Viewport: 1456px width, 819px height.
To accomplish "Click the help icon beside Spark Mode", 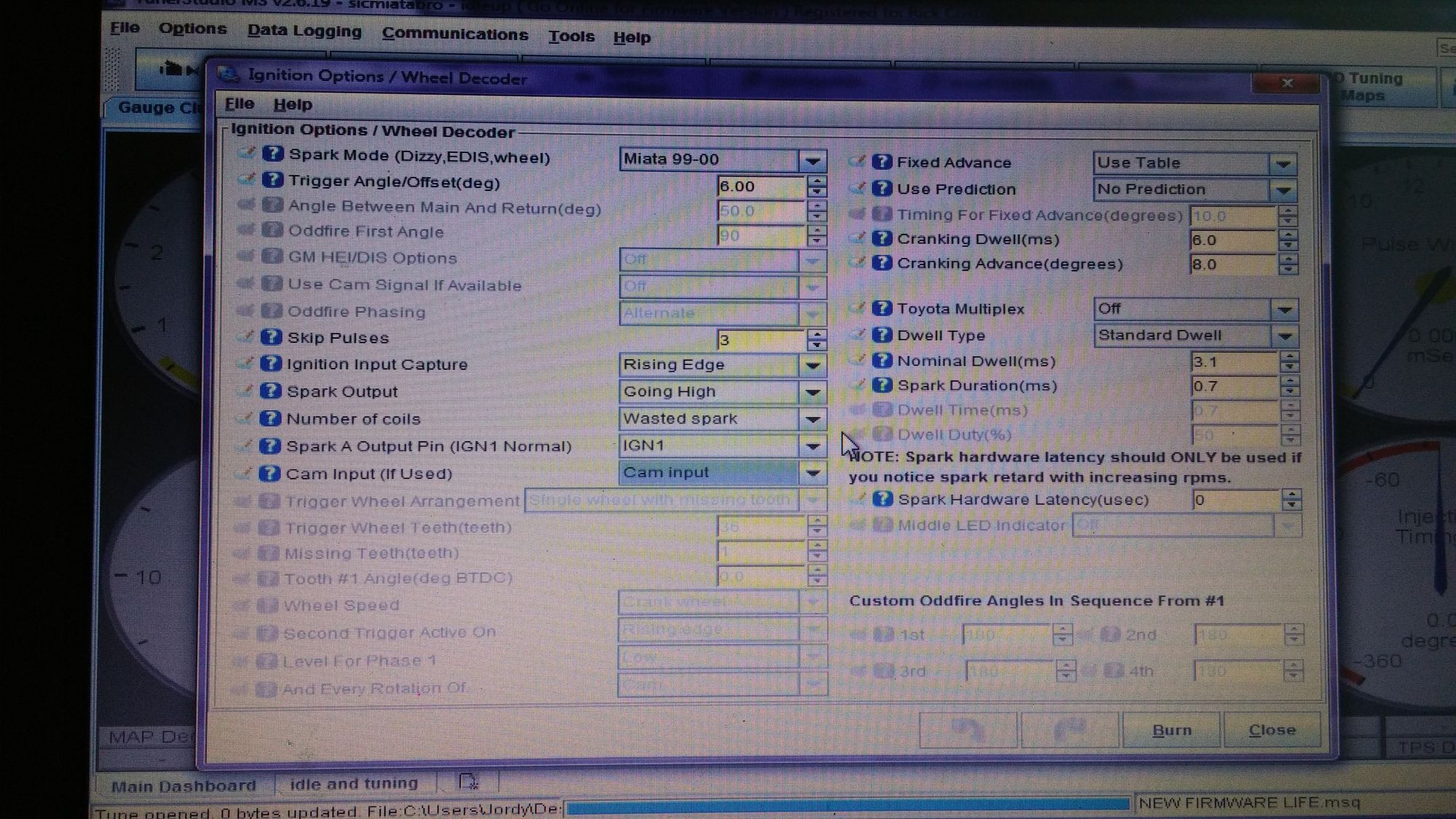I will (x=272, y=154).
